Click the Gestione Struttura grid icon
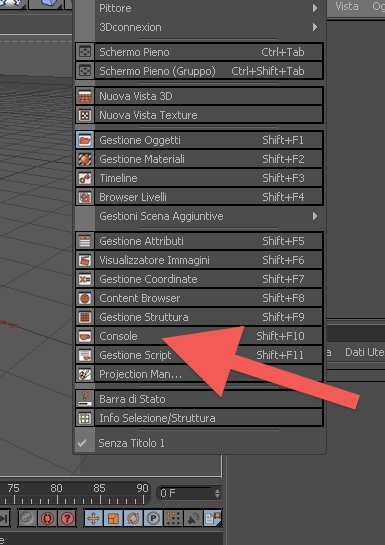The image size is (385, 545). coord(85,317)
